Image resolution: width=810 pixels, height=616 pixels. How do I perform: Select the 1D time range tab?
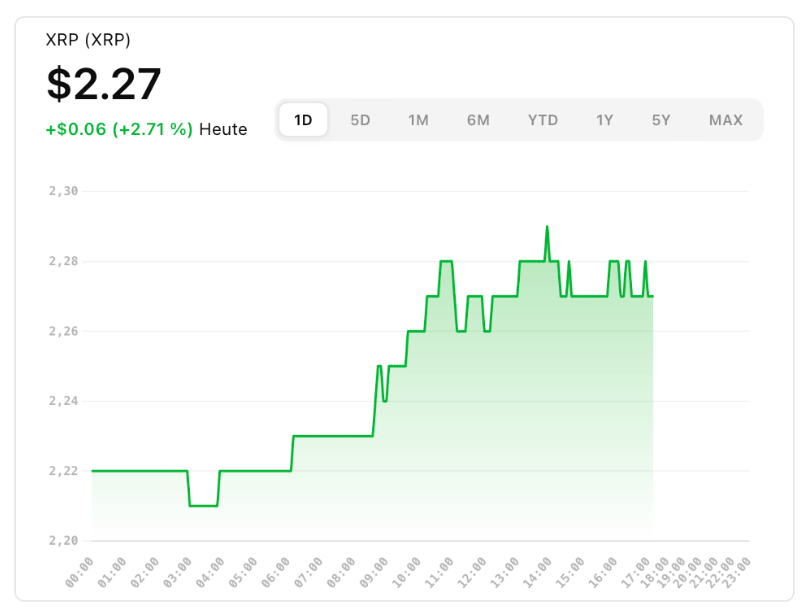click(303, 120)
